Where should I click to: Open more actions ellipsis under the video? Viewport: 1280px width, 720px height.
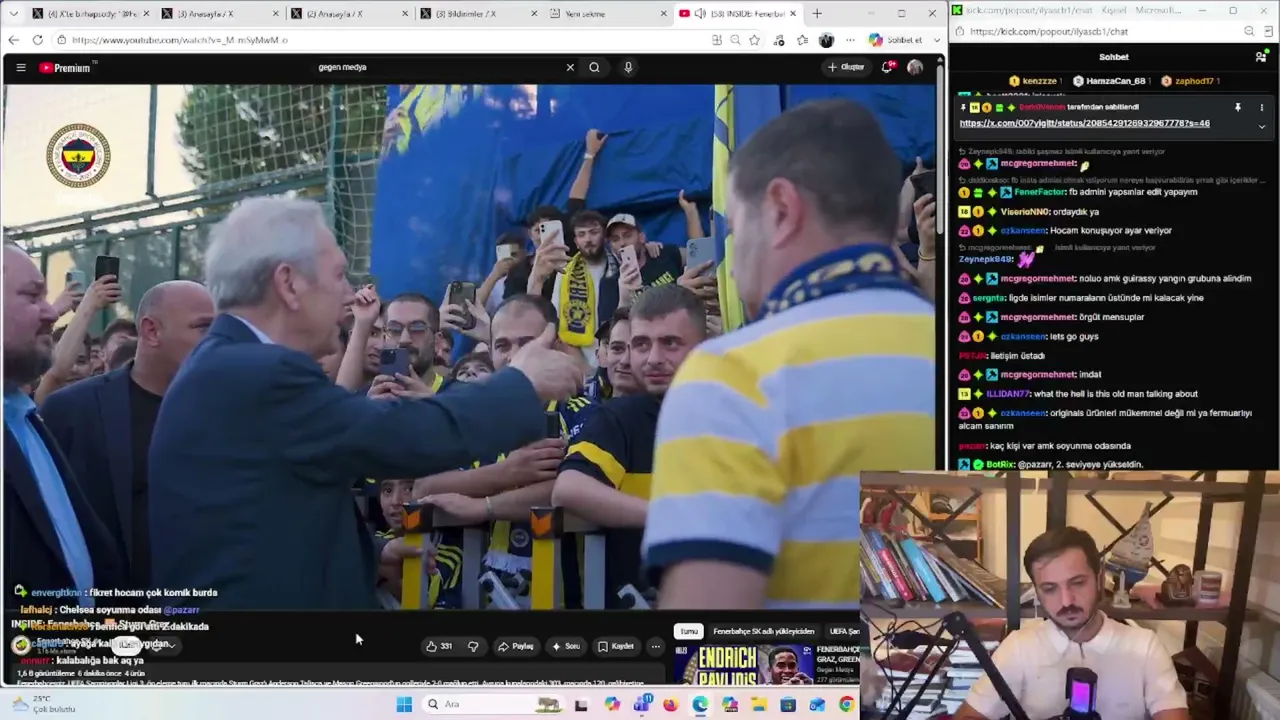(x=655, y=646)
